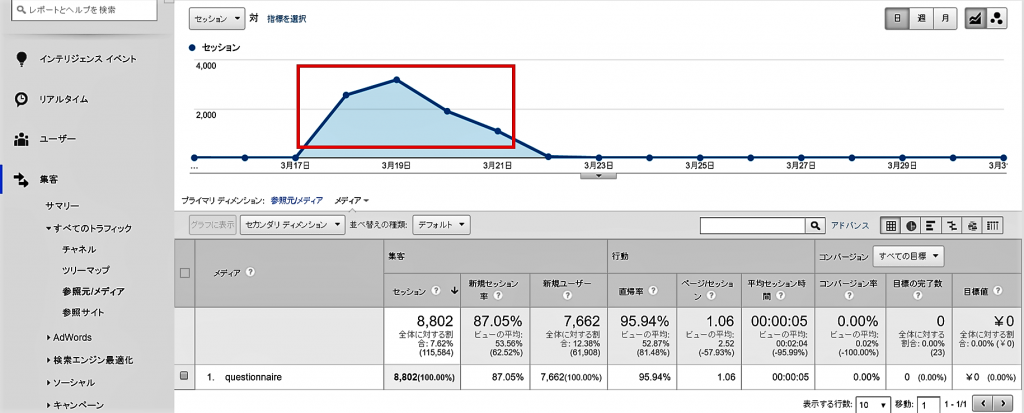The width and height of the screenshot is (1024, 413).
Task: Click the アドバンス filter link
Action: coord(851,226)
